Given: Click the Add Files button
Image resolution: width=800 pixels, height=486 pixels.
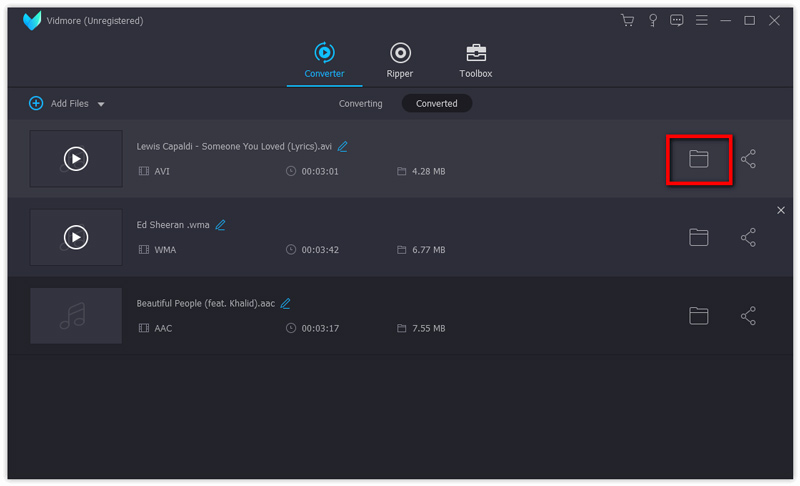Looking at the screenshot, I should pos(60,104).
